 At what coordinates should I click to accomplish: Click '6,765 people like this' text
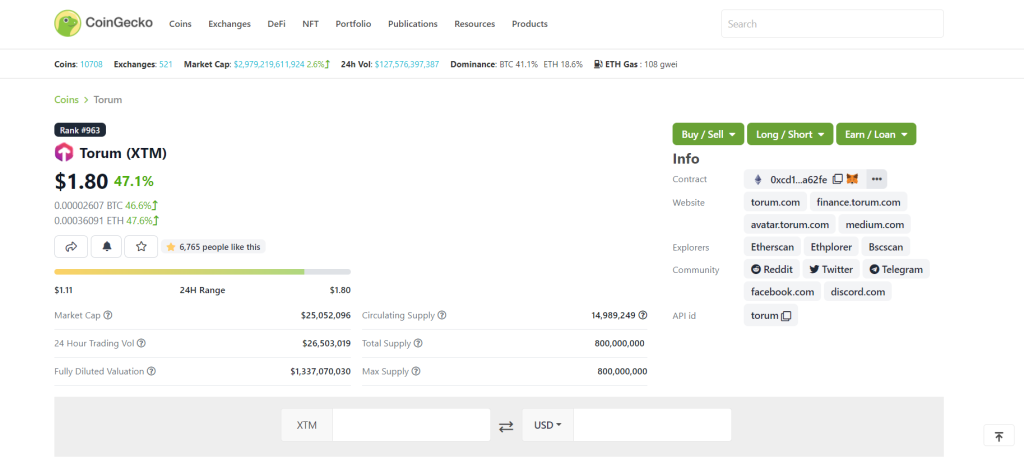pos(219,247)
